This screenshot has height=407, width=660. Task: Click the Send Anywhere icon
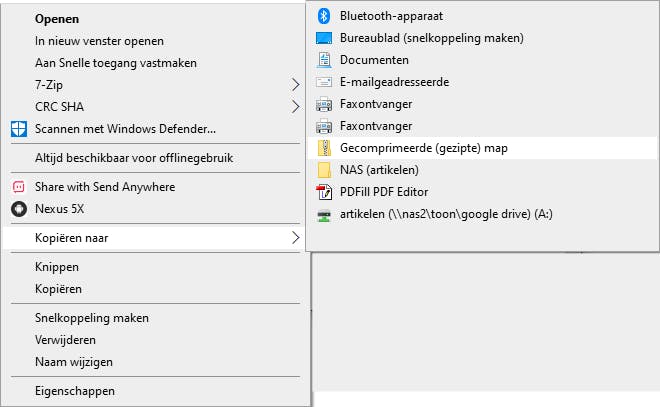[x=18, y=187]
